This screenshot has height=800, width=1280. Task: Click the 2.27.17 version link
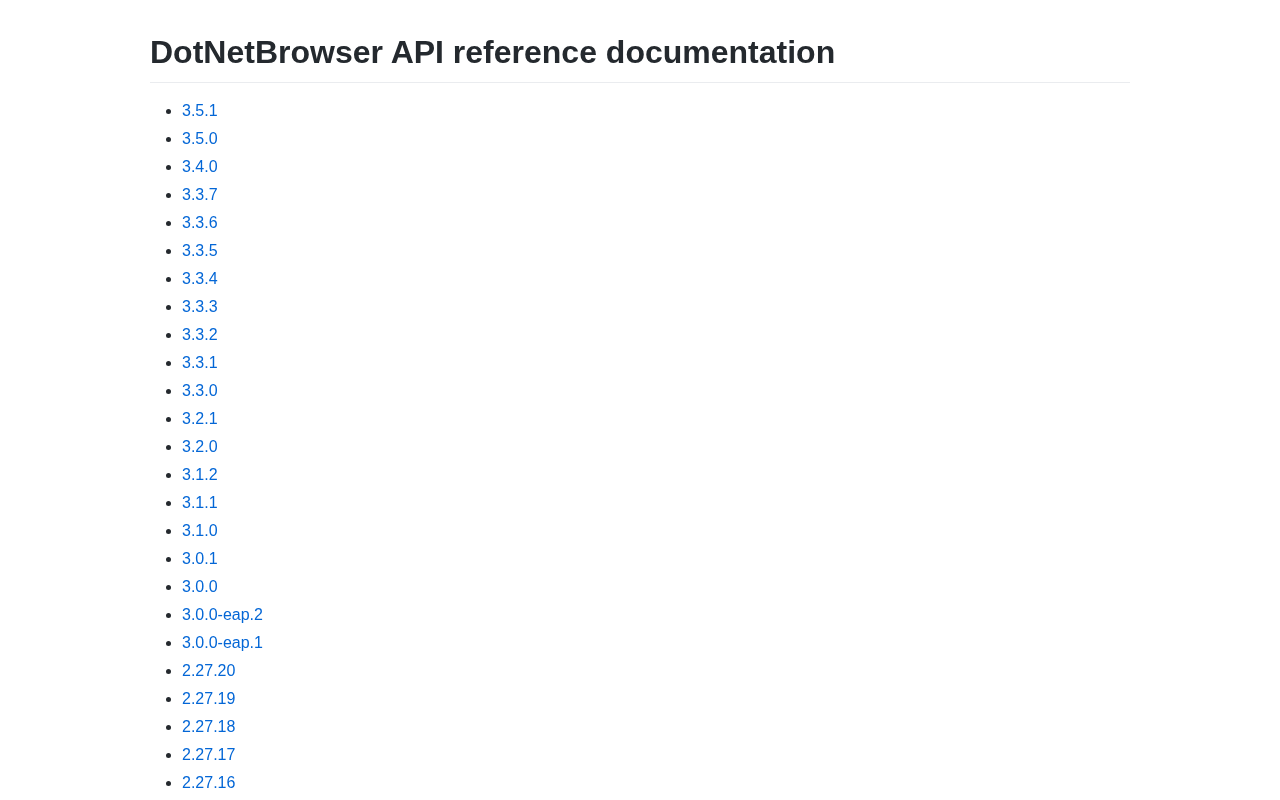(208, 755)
